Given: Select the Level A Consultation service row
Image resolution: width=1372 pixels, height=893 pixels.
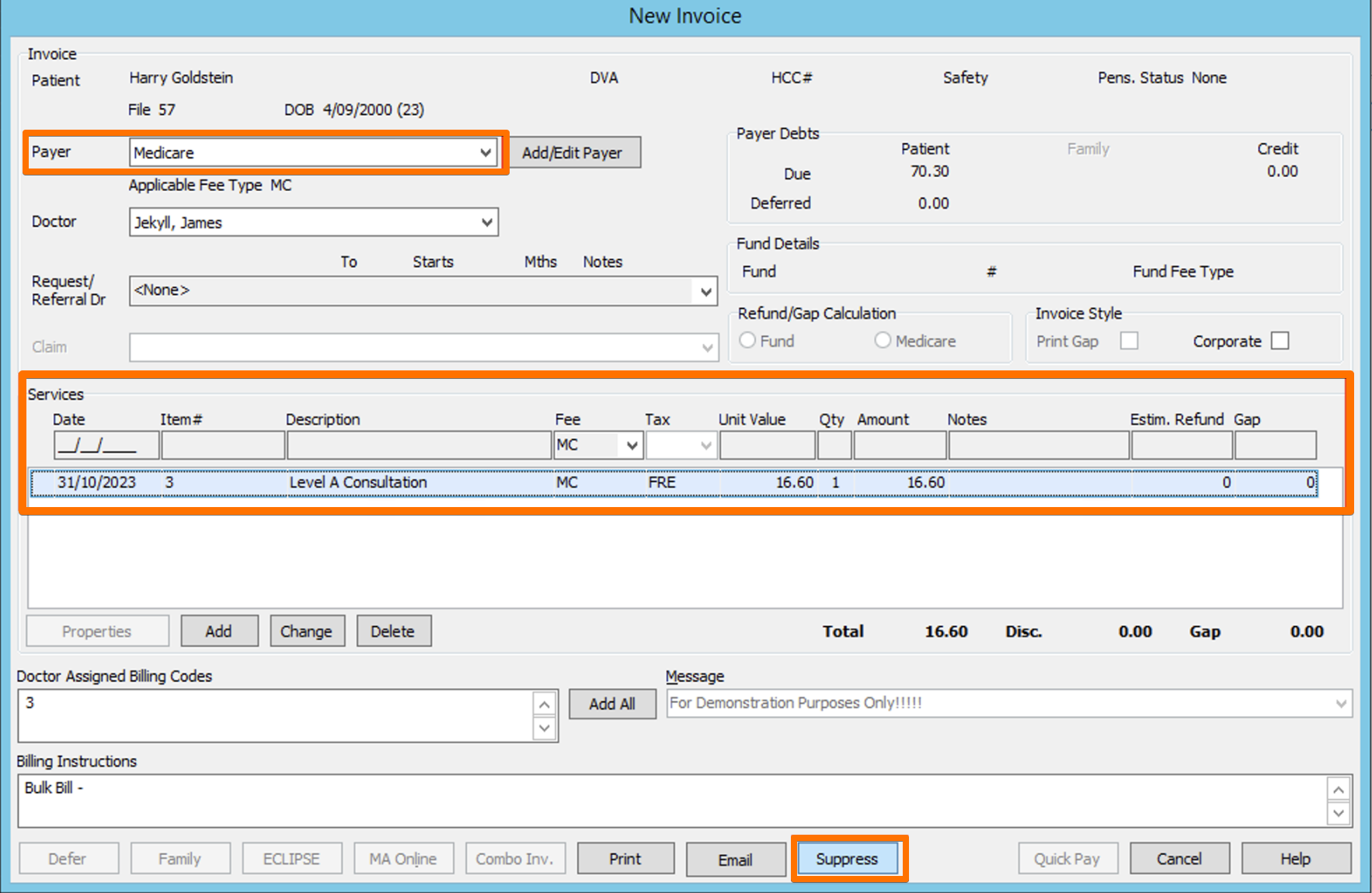Looking at the screenshot, I should tap(674, 482).
